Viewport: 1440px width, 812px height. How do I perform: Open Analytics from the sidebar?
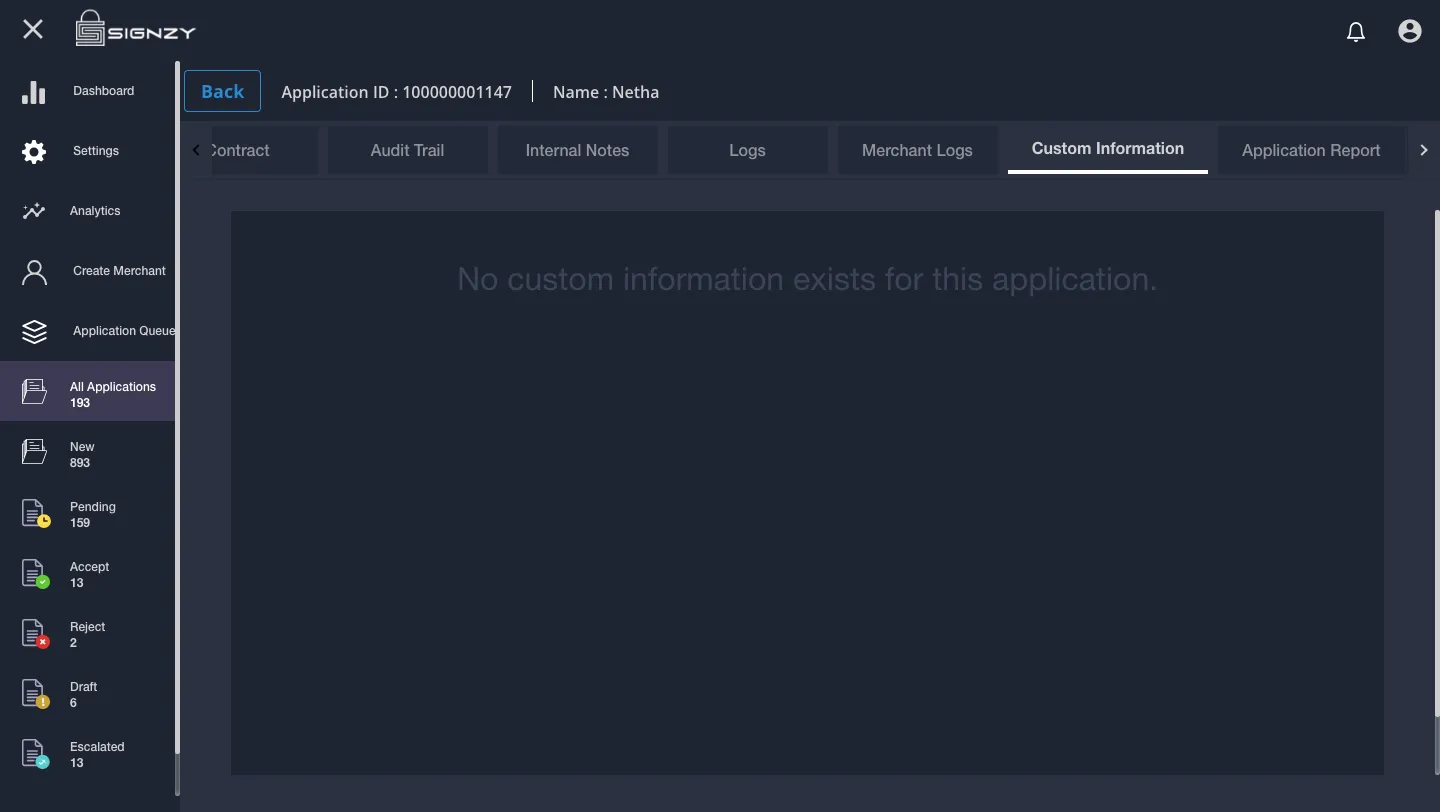coord(87,211)
